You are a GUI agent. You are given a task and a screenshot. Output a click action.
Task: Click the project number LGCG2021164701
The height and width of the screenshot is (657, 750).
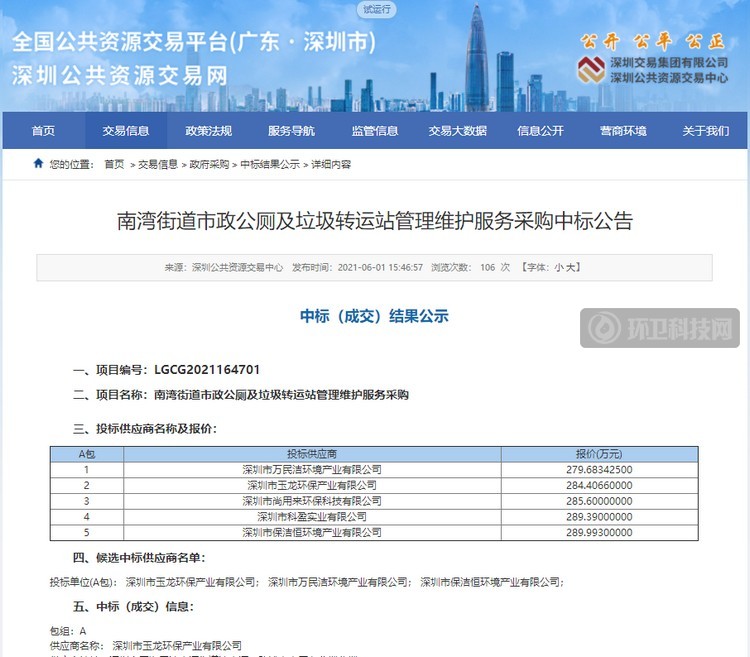(207, 370)
